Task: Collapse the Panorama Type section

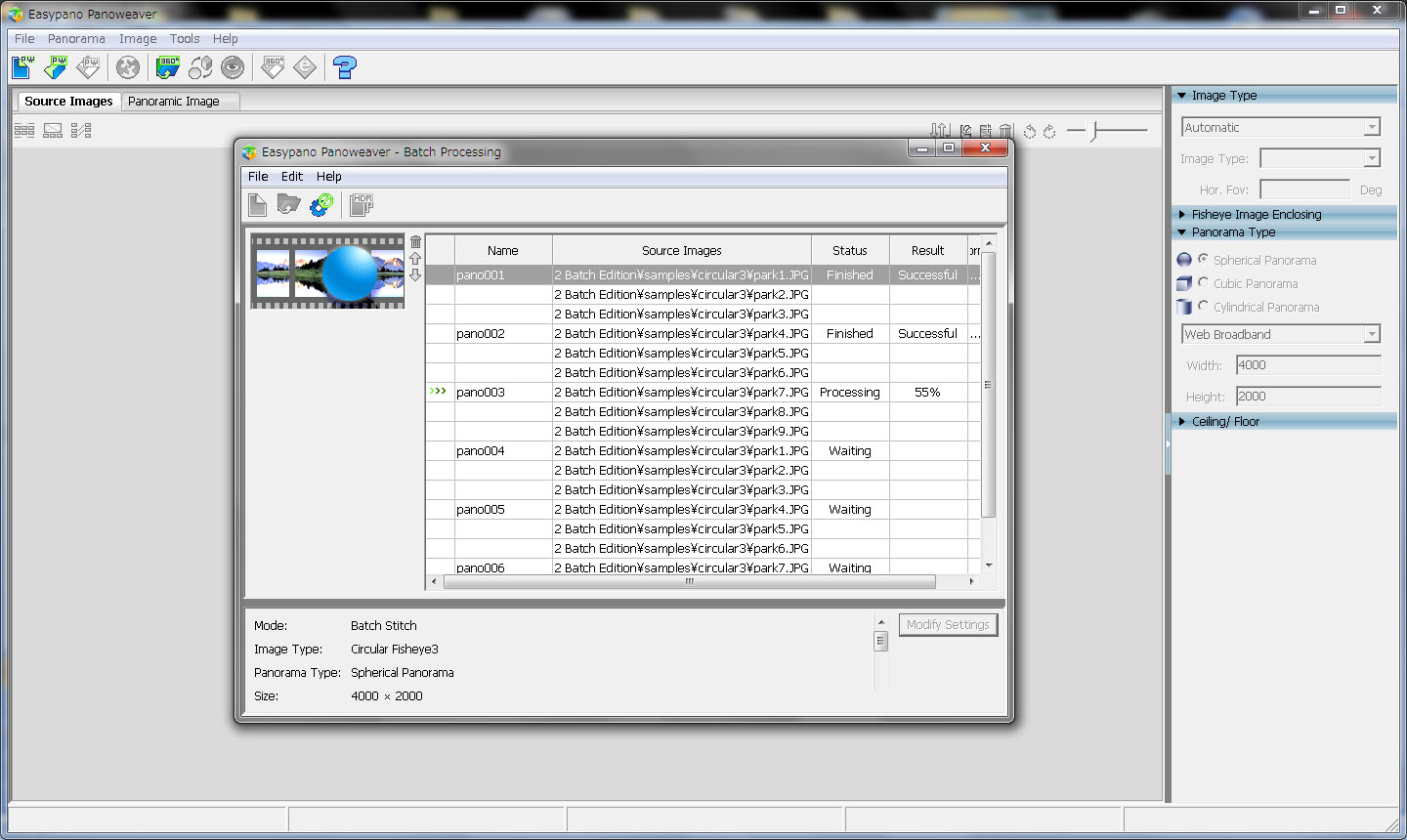Action: tap(1182, 232)
